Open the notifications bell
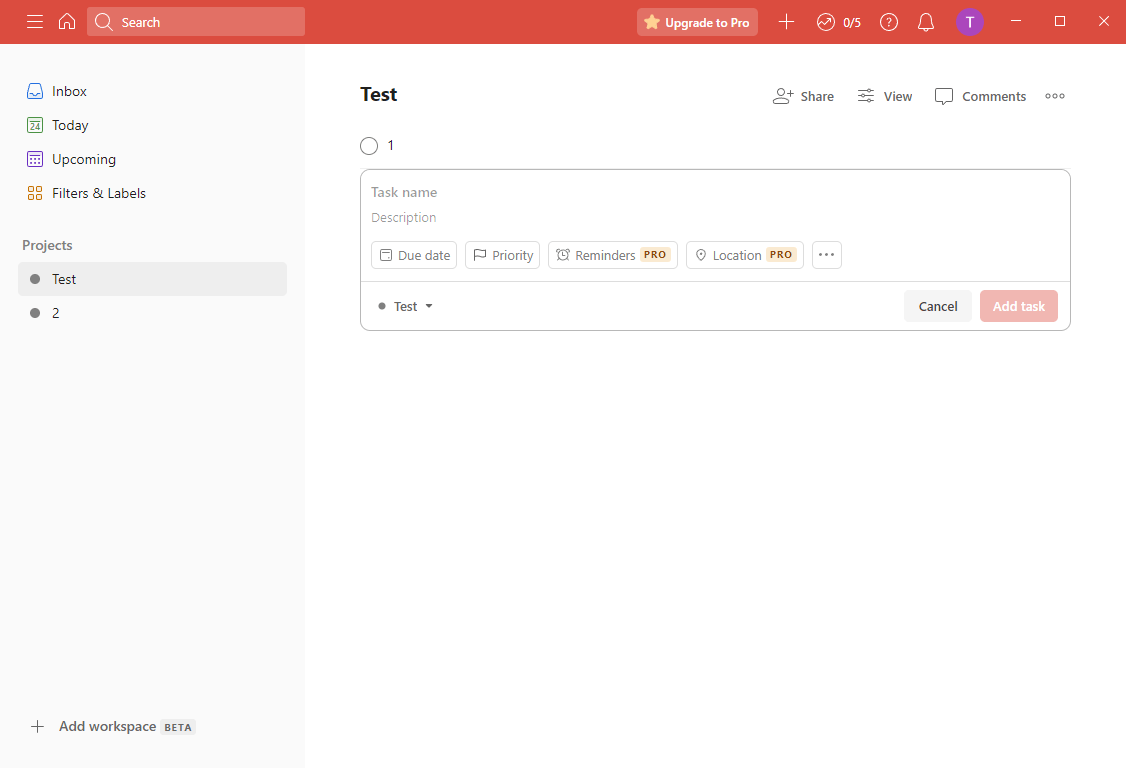1126x768 pixels. [x=926, y=22]
